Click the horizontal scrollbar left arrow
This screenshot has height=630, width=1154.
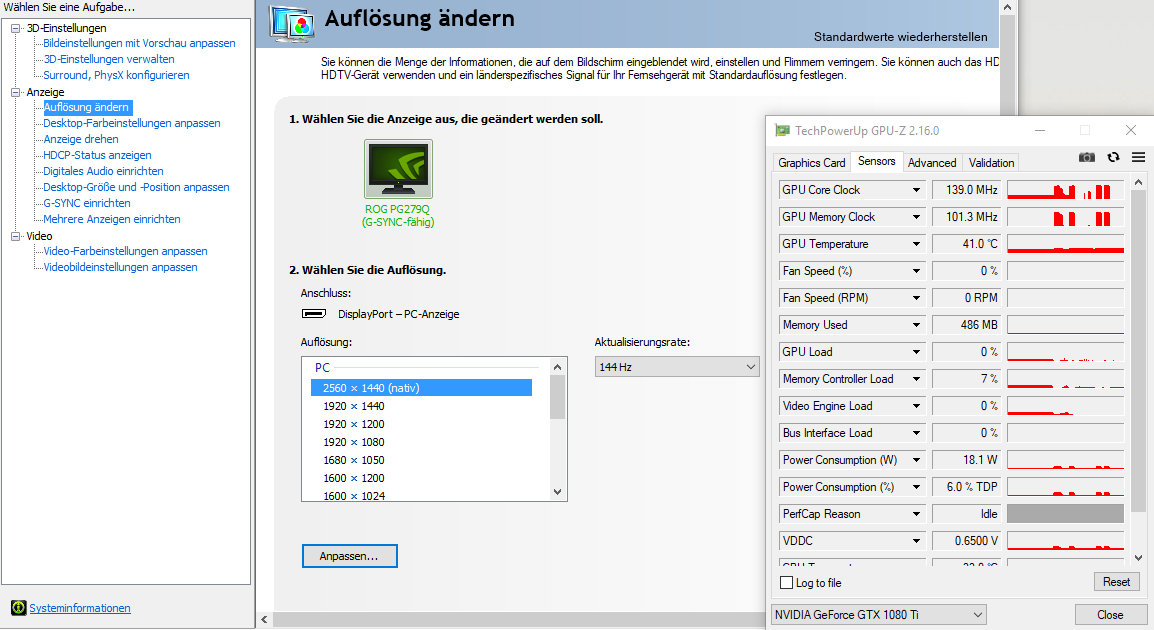tap(265, 620)
